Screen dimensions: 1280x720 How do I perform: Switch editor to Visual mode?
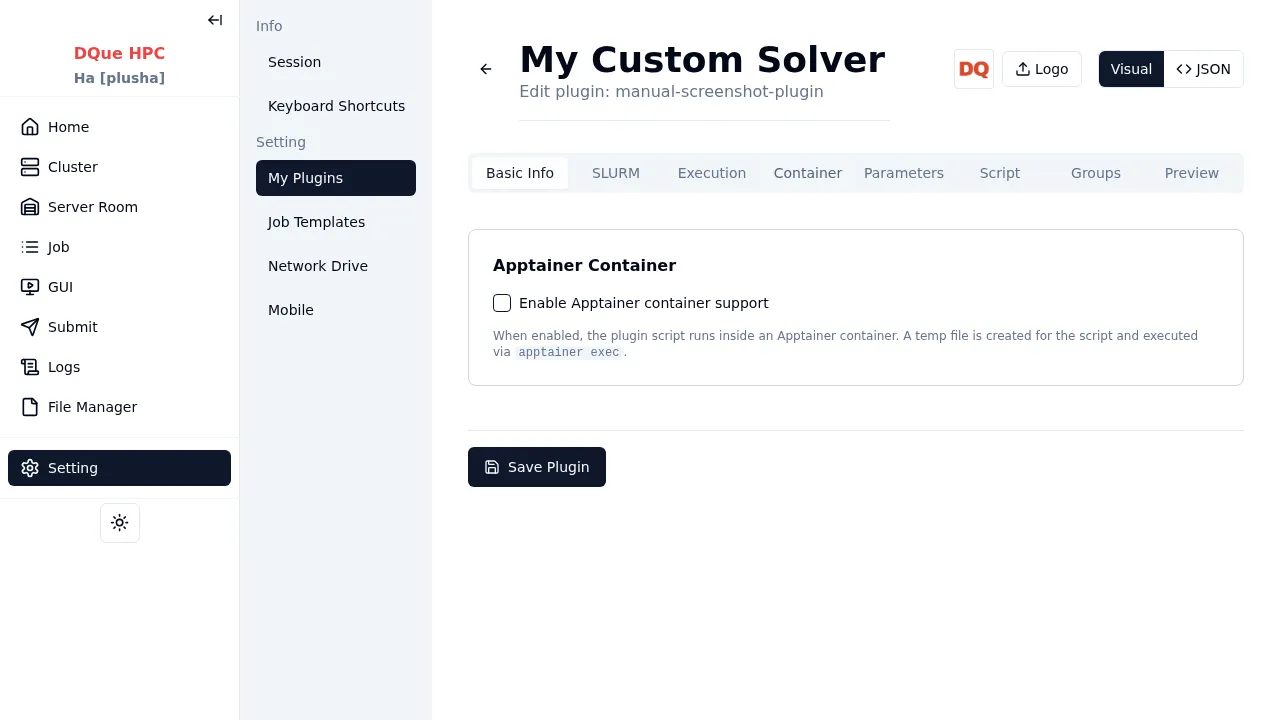(1131, 69)
